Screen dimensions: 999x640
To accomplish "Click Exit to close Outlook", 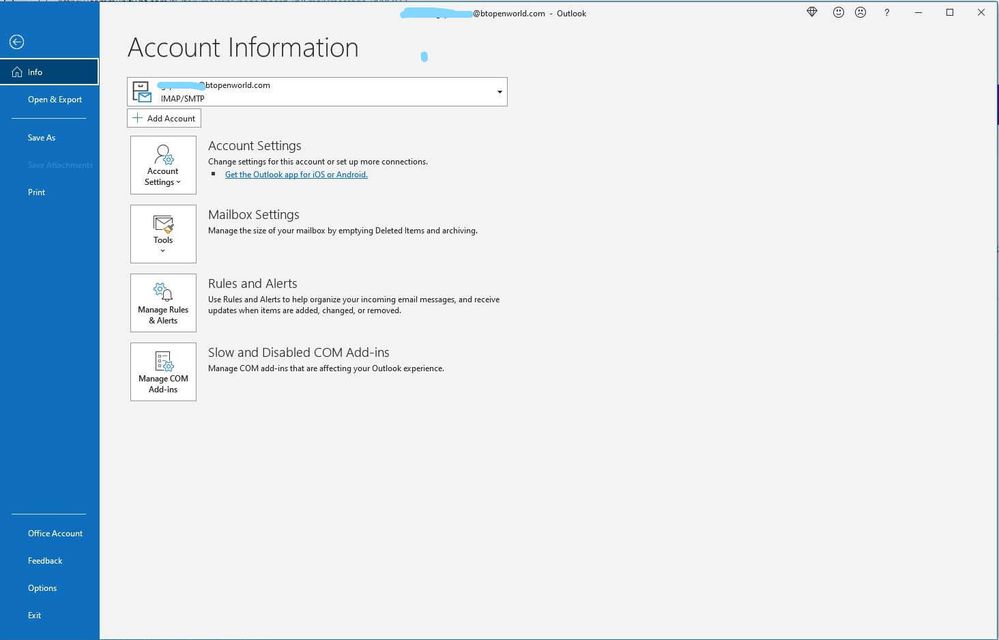I will (35, 615).
